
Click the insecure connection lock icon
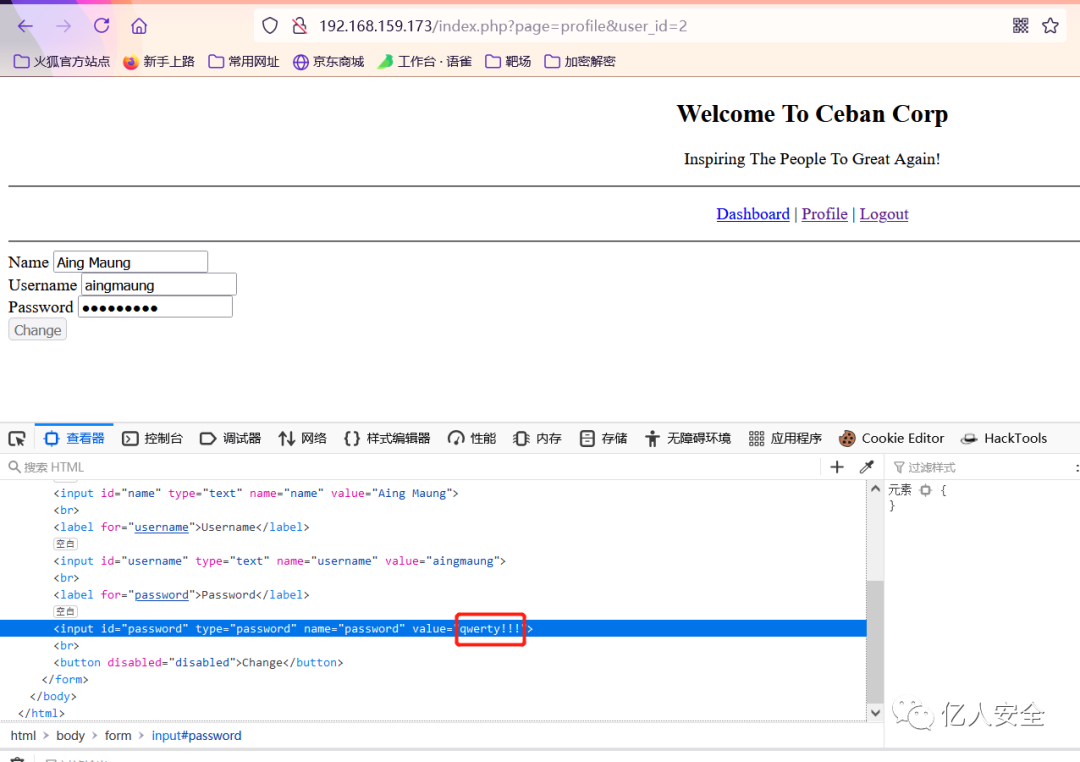[300, 26]
